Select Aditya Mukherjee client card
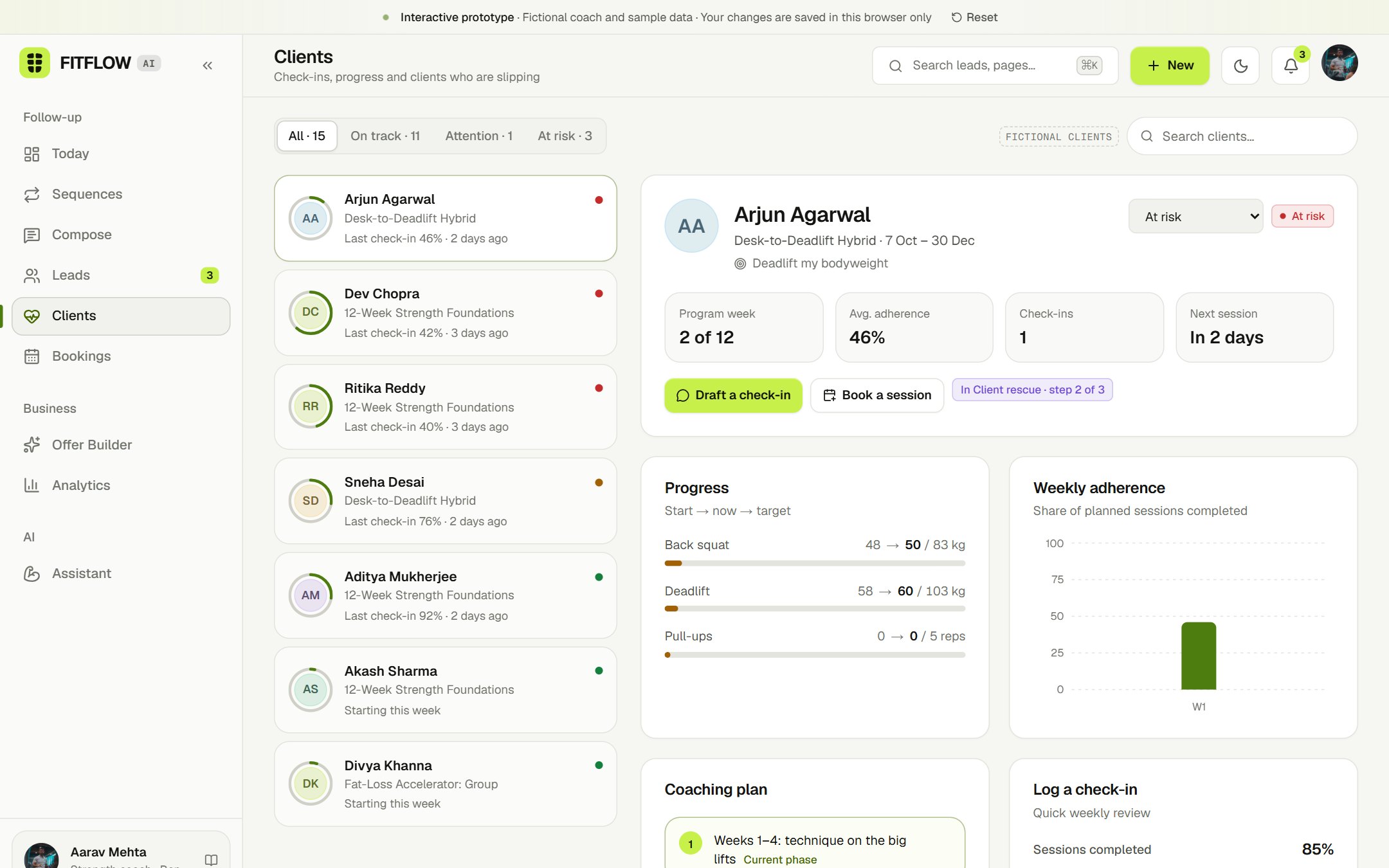The height and width of the screenshot is (868, 1389). tap(445, 595)
